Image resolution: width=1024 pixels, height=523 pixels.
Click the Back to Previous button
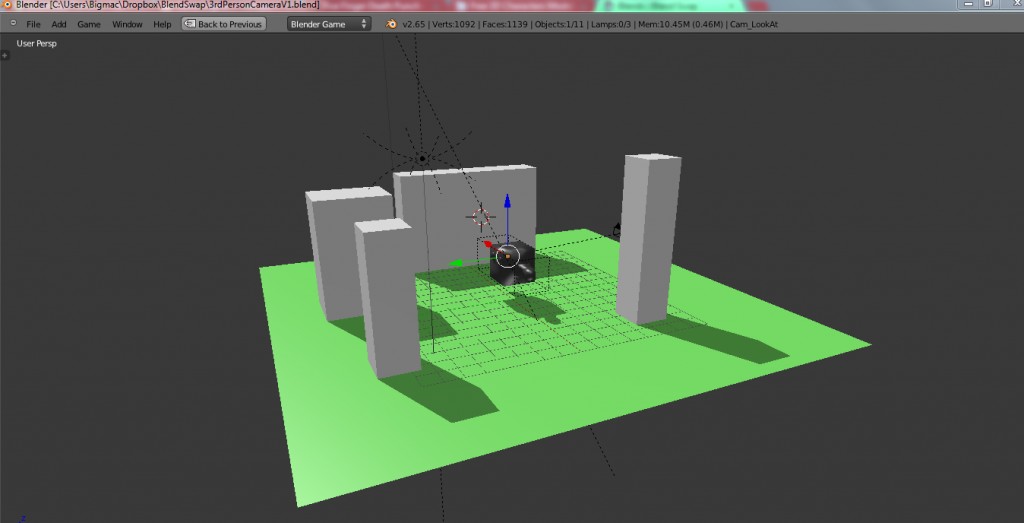223,24
